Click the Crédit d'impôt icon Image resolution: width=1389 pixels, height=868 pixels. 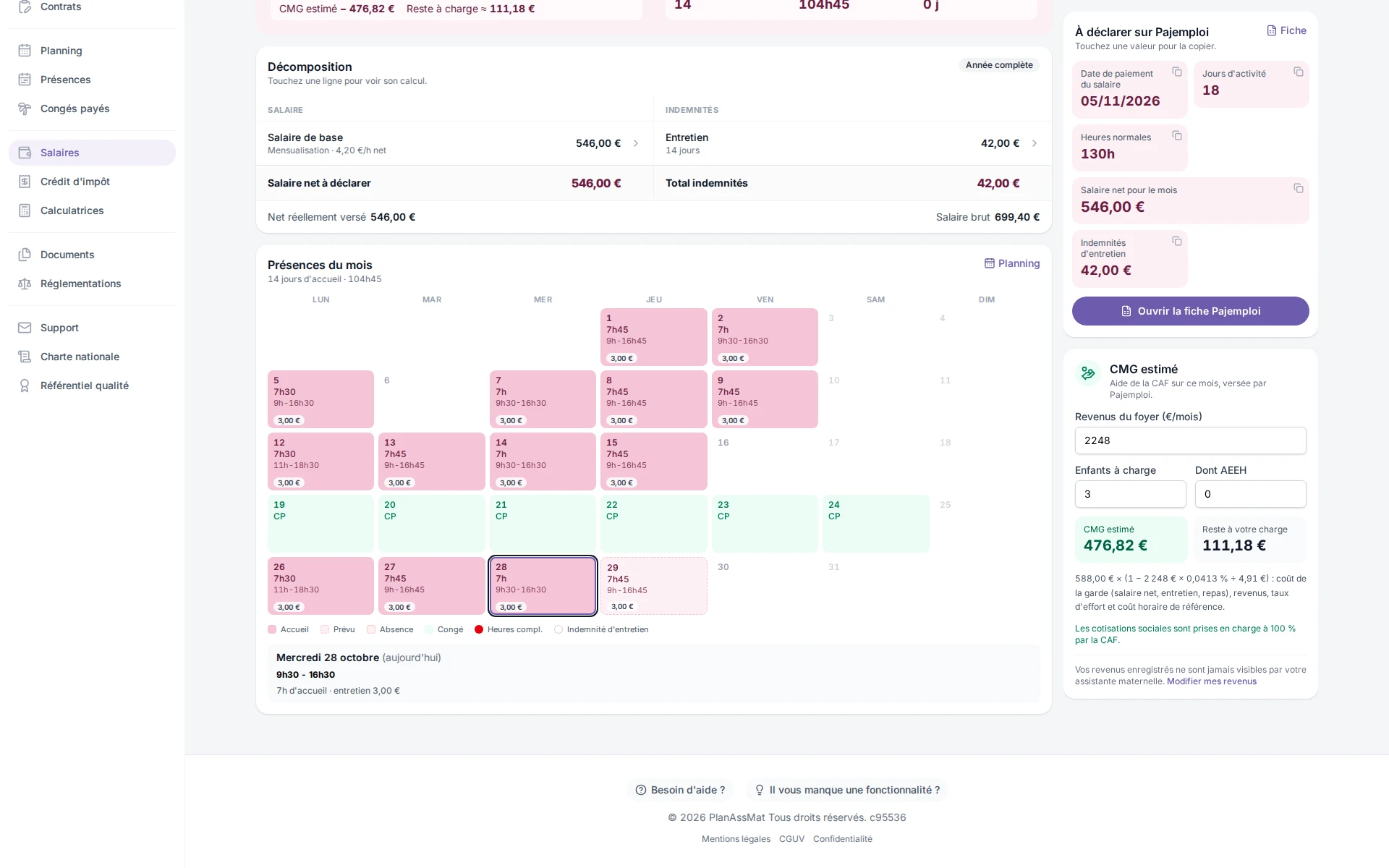[x=25, y=182]
